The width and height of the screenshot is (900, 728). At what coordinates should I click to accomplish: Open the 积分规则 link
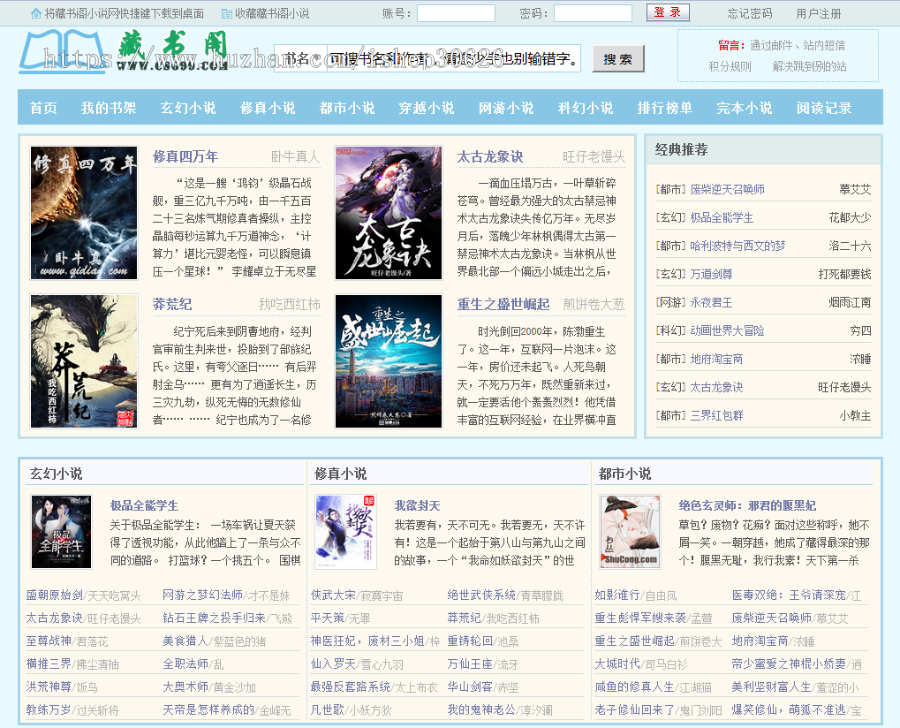[730, 67]
